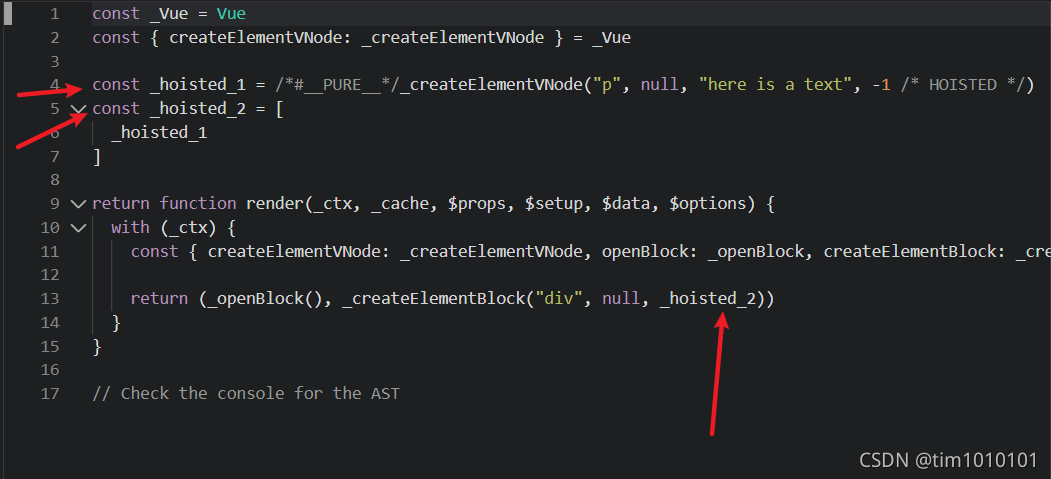Click line number 17 in the gutter
The height and width of the screenshot is (479, 1051).
click(x=50, y=393)
